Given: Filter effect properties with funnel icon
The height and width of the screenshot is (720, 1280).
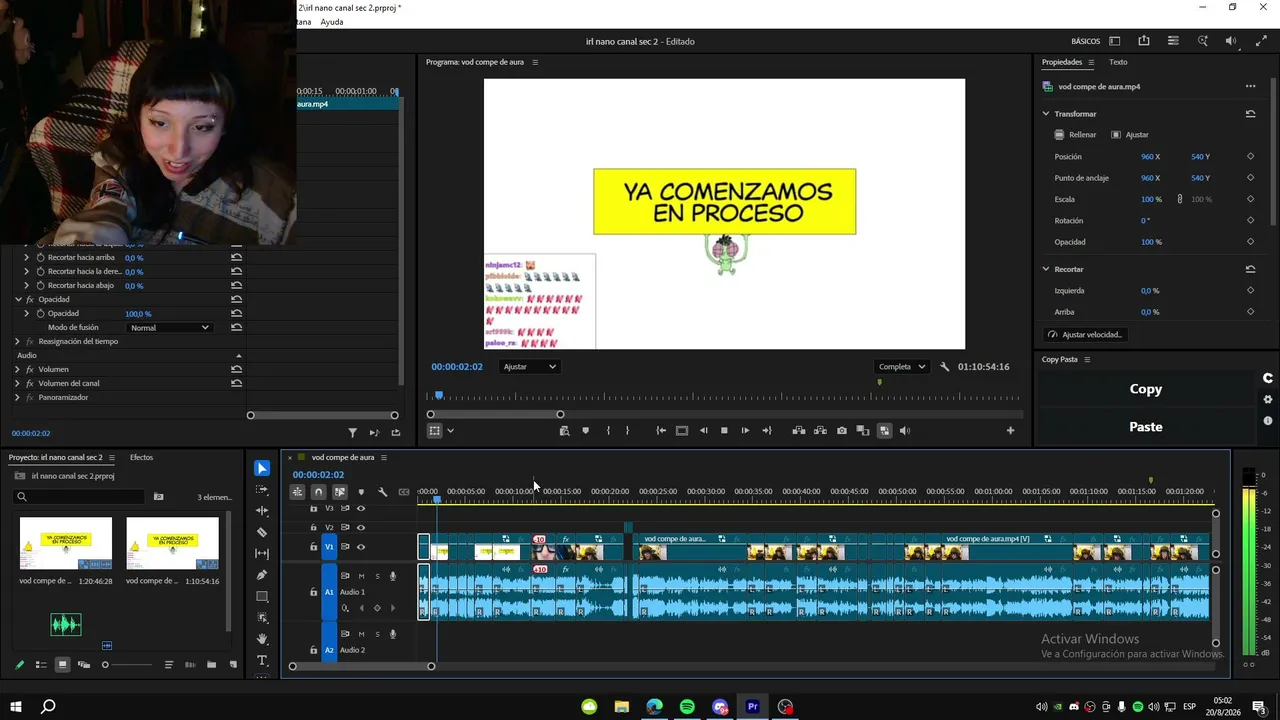Looking at the screenshot, I should 352,433.
